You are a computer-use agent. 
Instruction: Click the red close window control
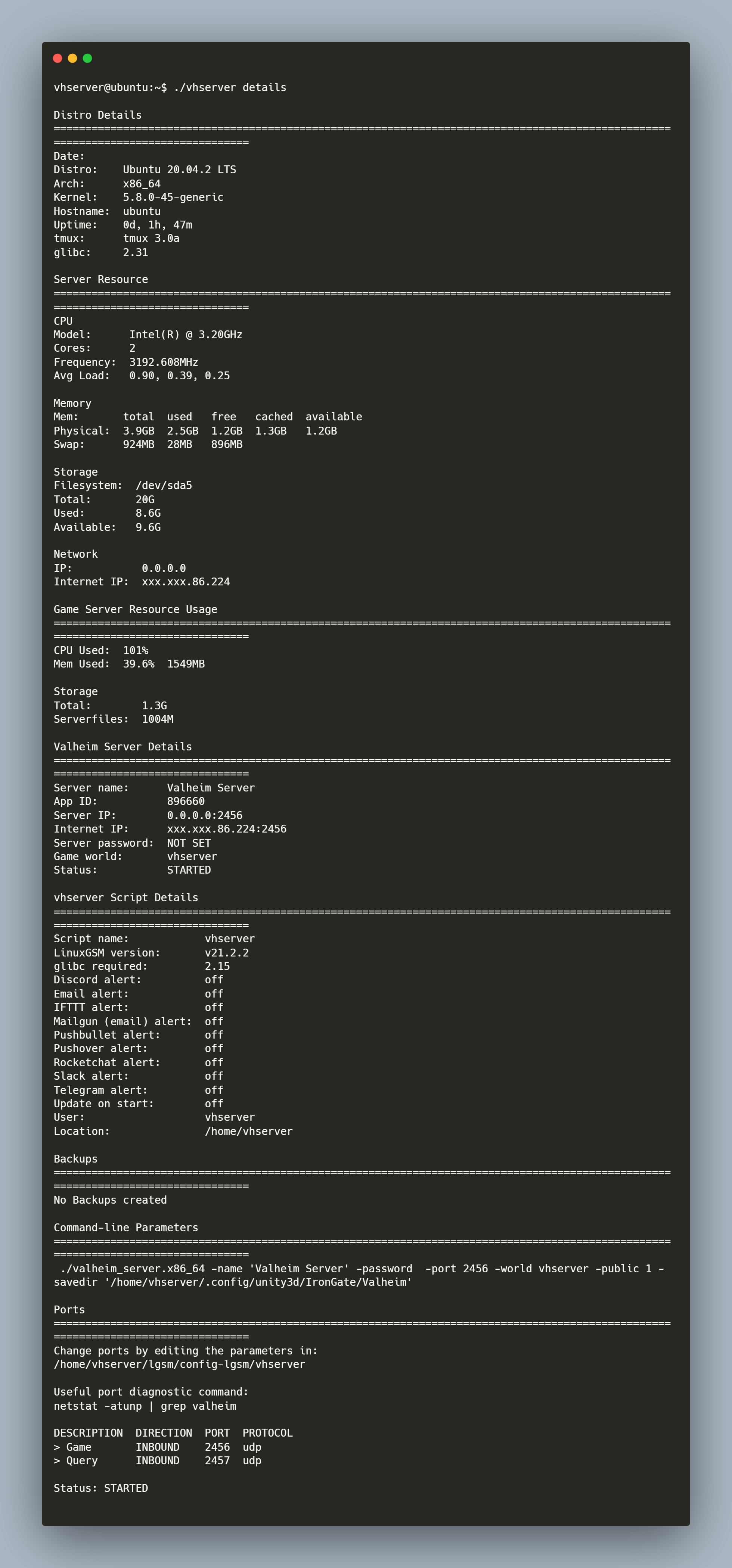pyautogui.click(x=58, y=58)
